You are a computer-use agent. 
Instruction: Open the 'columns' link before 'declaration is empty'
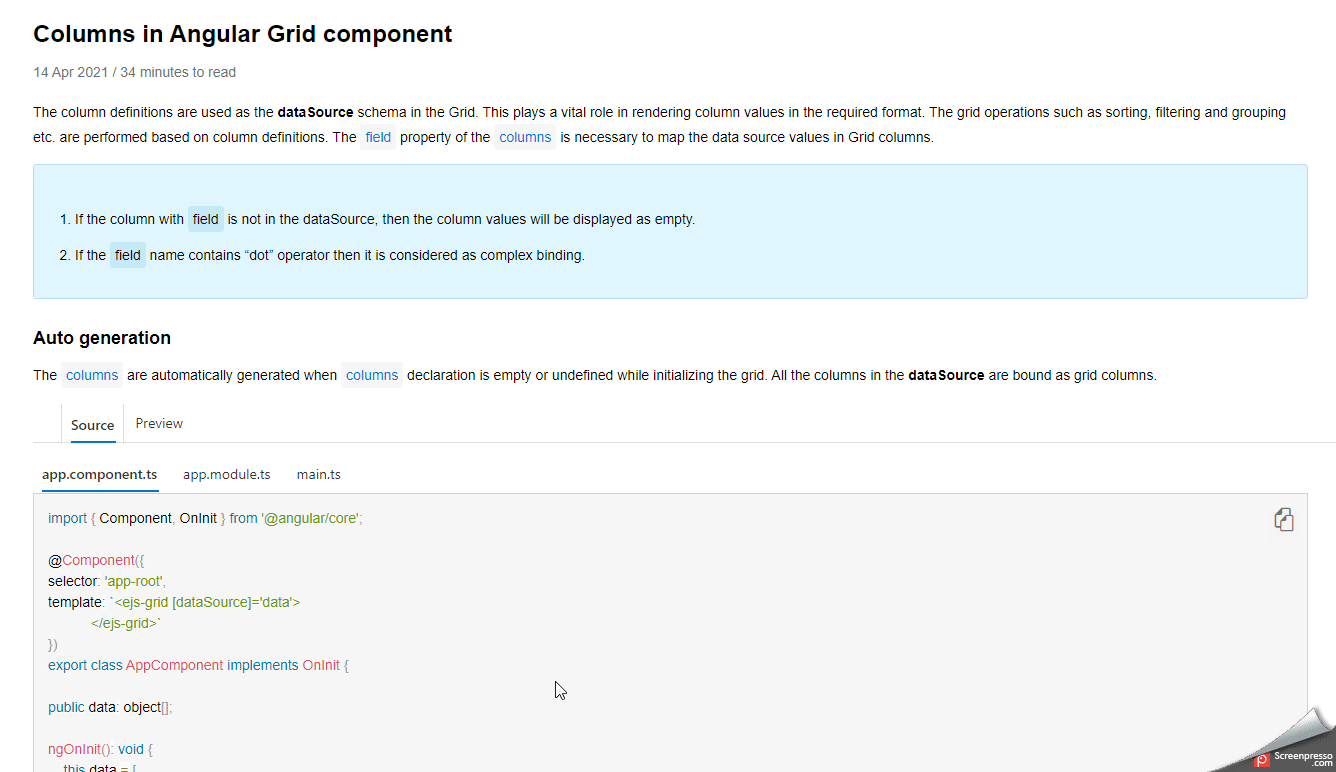point(372,375)
